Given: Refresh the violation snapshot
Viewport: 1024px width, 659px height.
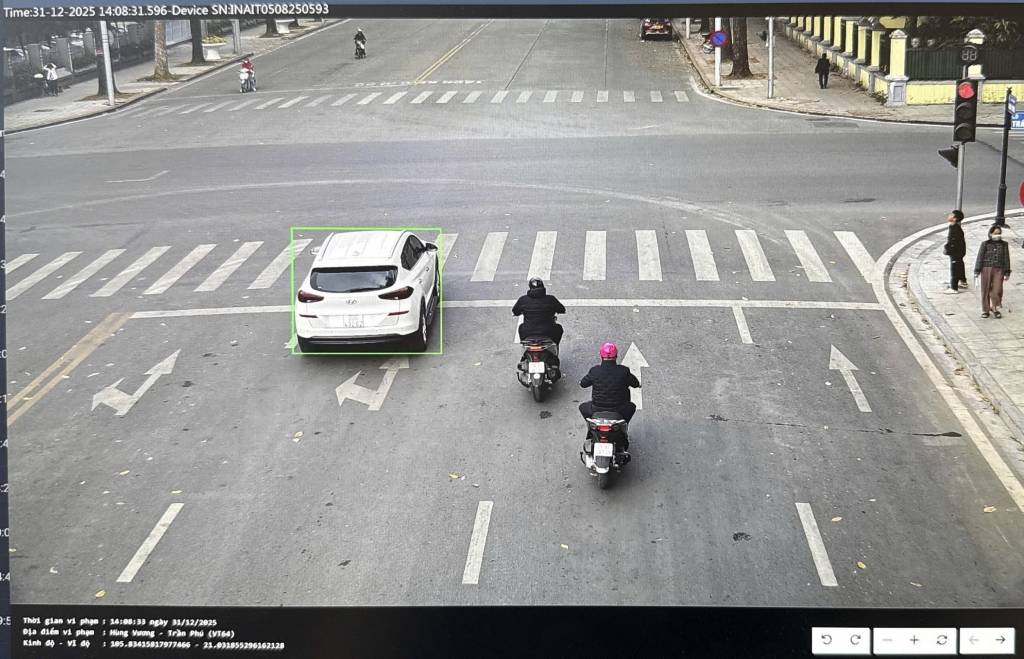Looking at the screenshot, I should tap(943, 640).
